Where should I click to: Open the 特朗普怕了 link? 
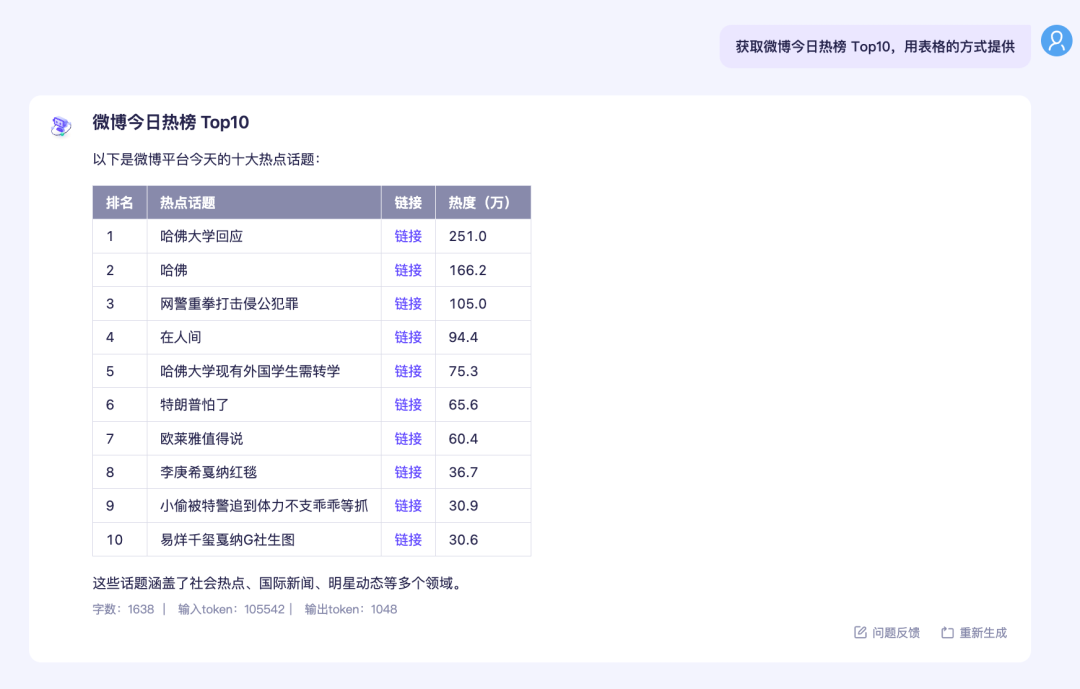click(408, 405)
